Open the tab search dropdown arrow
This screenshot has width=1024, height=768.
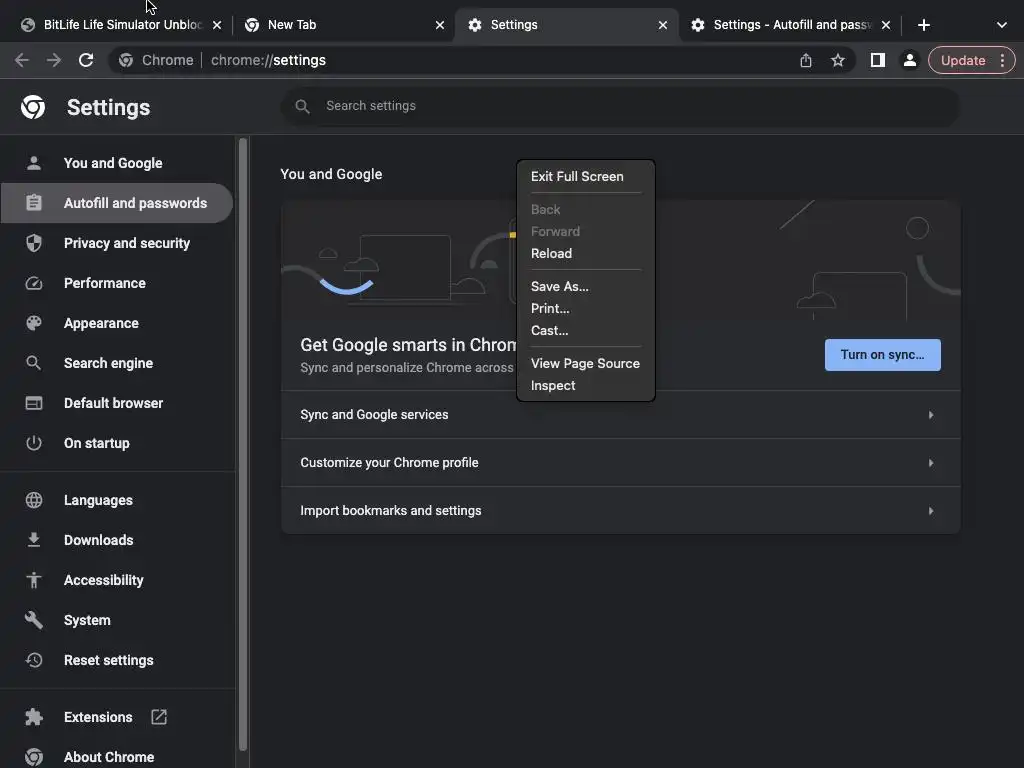coord(1001,25)
